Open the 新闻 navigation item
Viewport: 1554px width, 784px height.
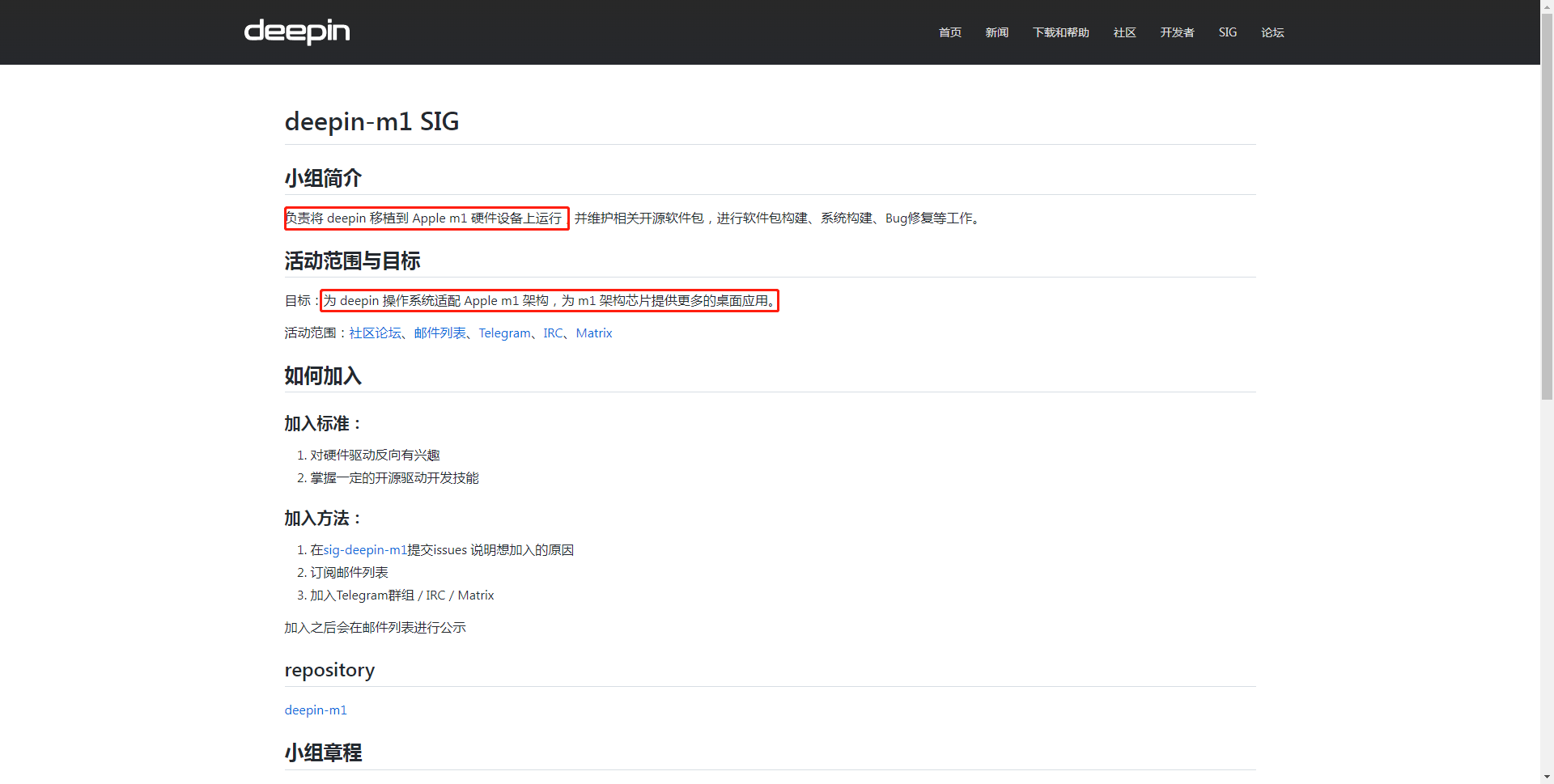tap(997, 32)
